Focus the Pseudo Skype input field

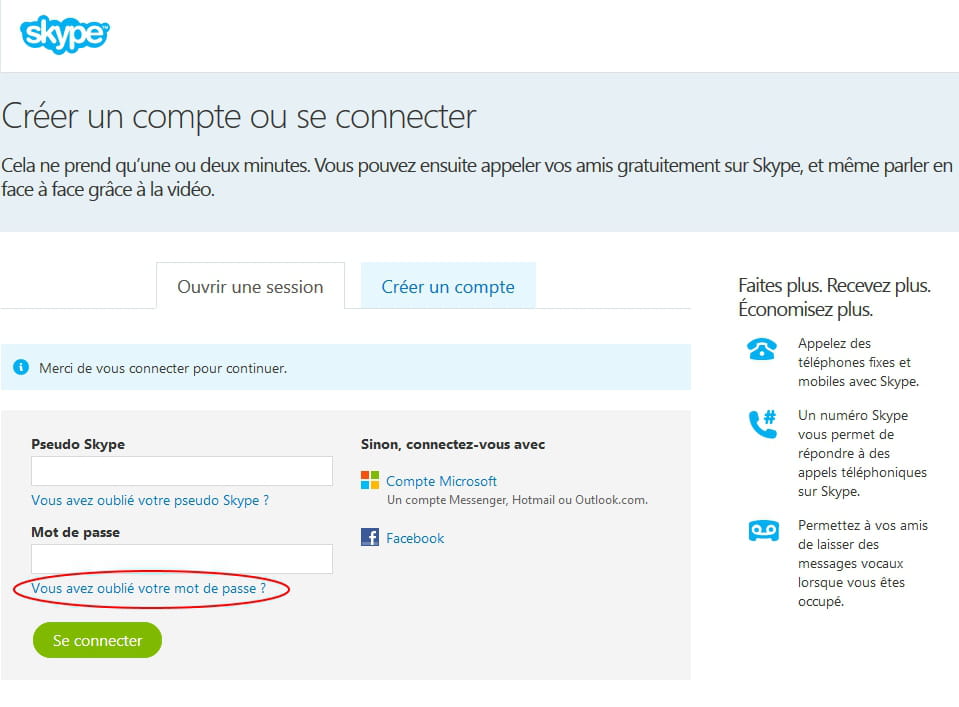182,471
